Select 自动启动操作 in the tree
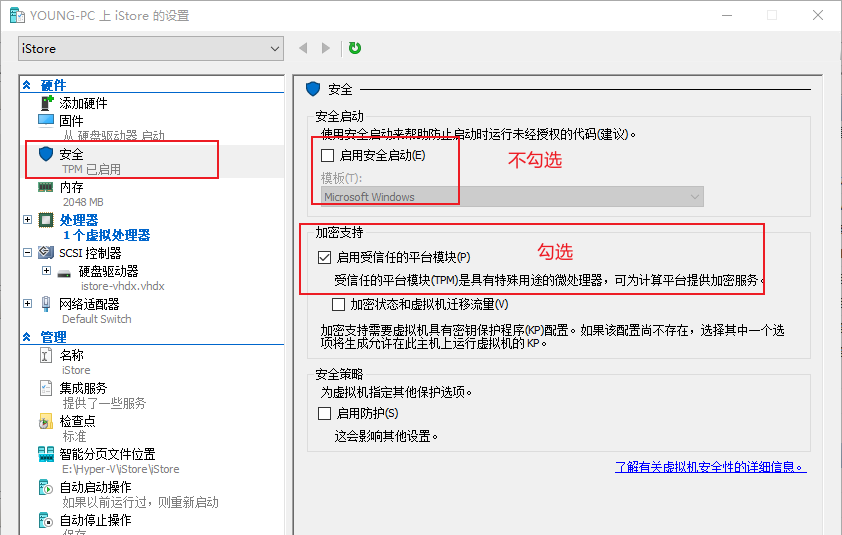 pyautogui.click(x=95, y=487)
